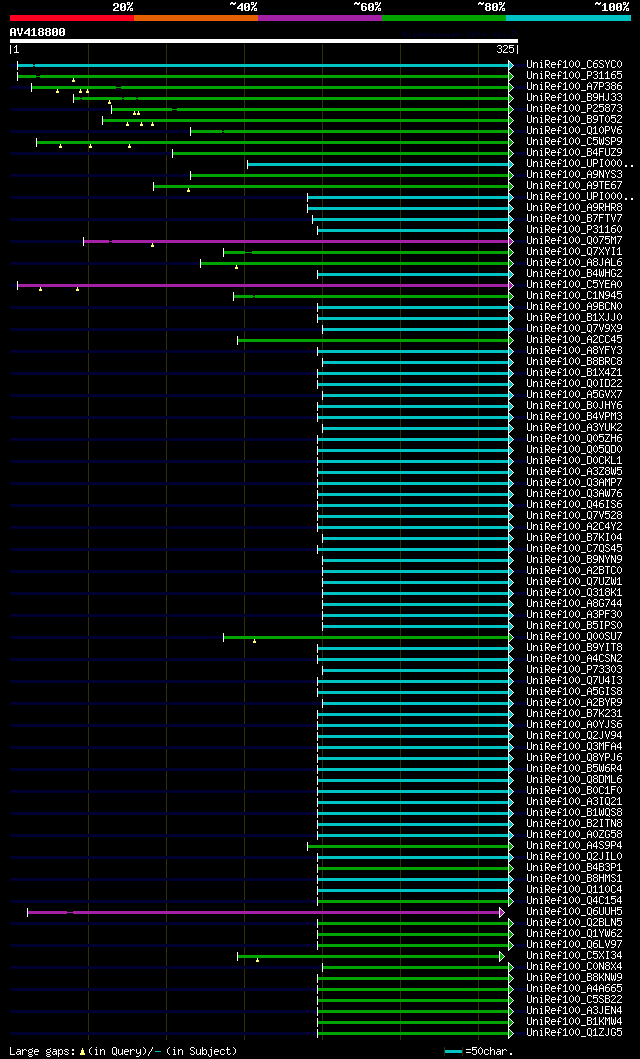Click the yellow query gap marker under P31165
The height and width of the screenshot is (1059, 640).
[x=74, y=80]
